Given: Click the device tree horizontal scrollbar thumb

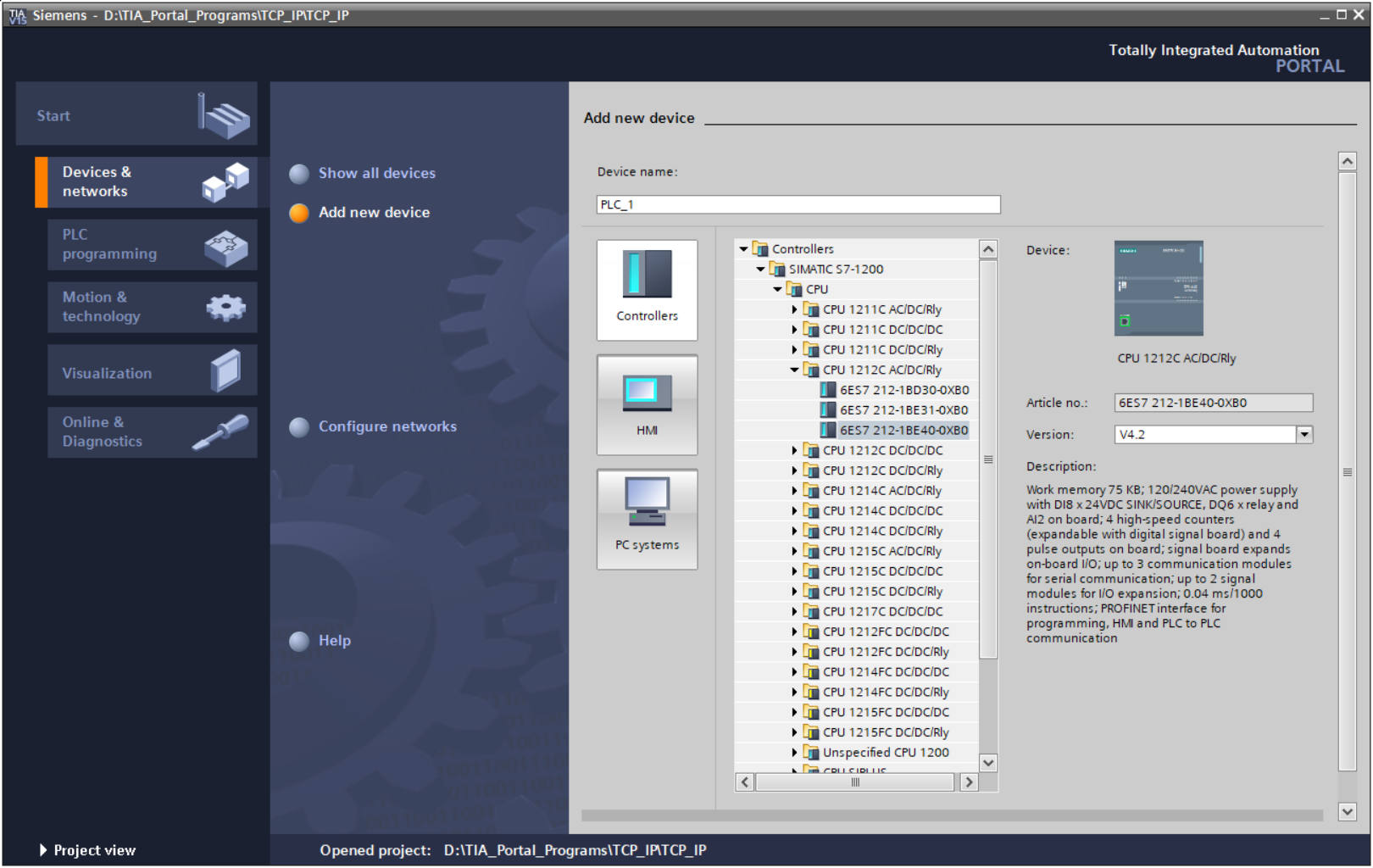Looking at the screenshot, I should tap(855, 782).
